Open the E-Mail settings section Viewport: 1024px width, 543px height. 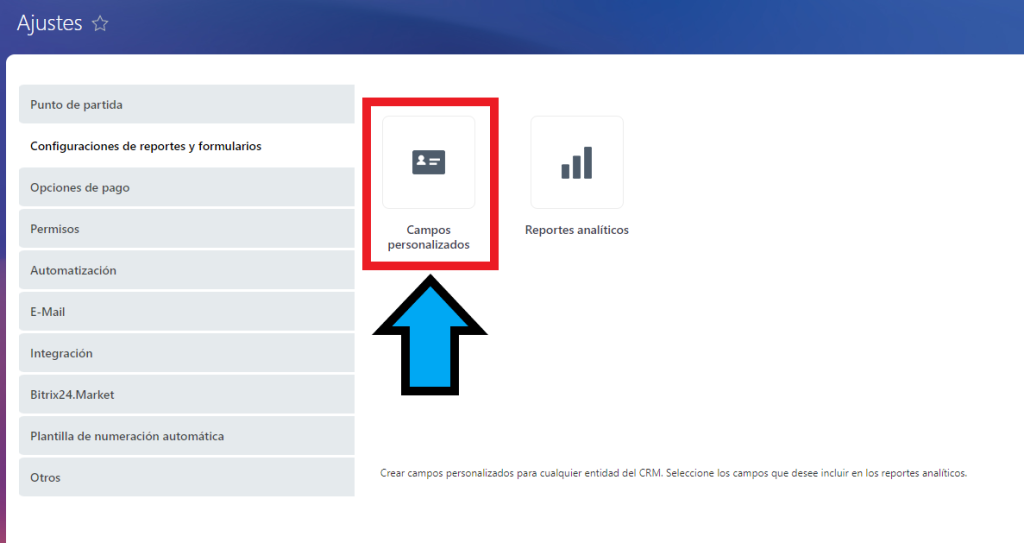click(186, 312)
